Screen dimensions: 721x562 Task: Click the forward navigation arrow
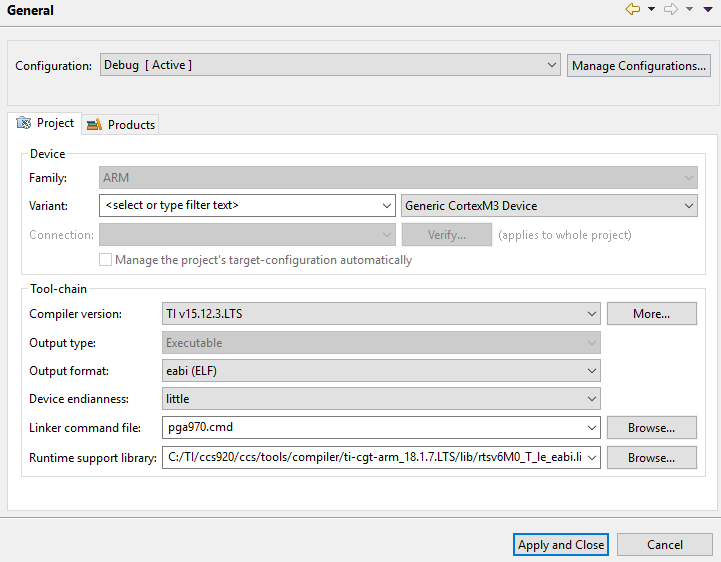click(x=671, y=10)
